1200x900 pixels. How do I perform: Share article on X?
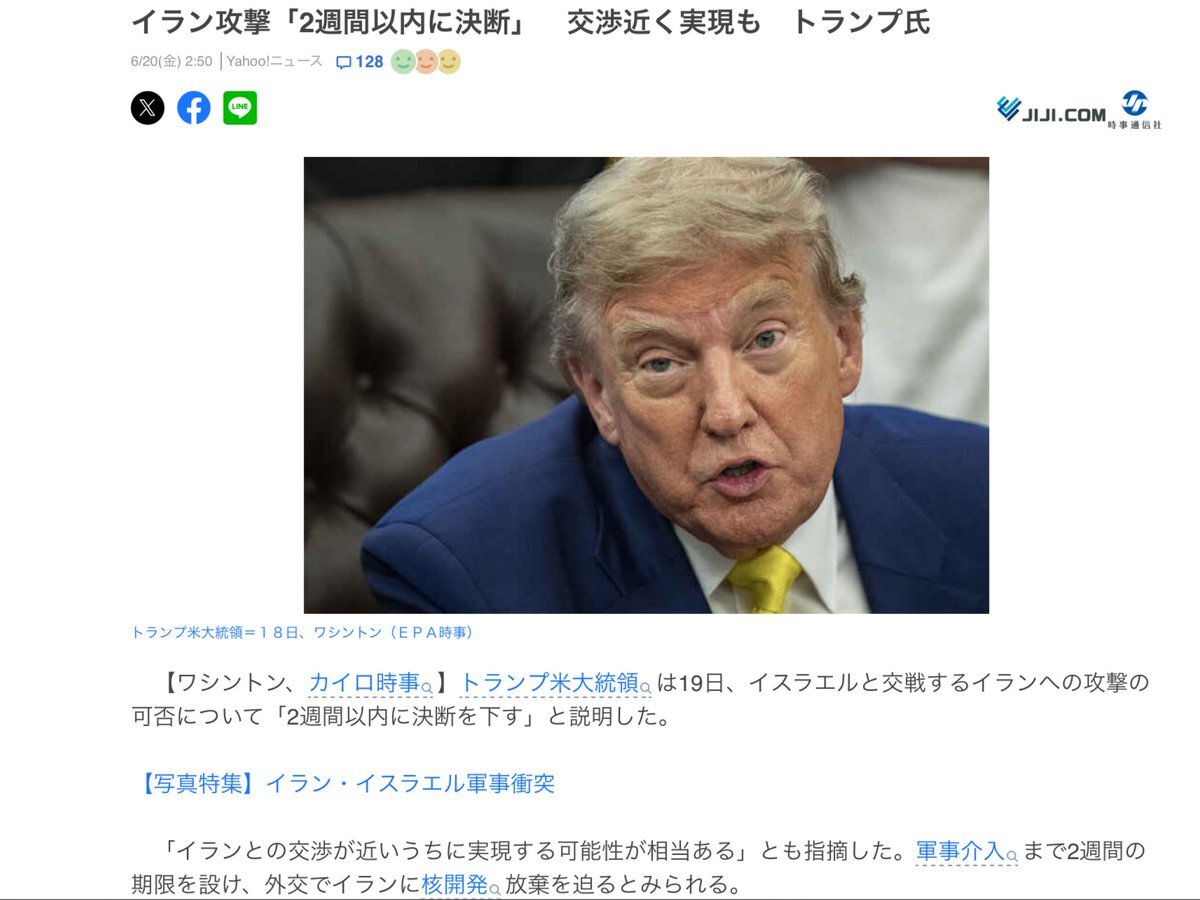tap(148, 108)
